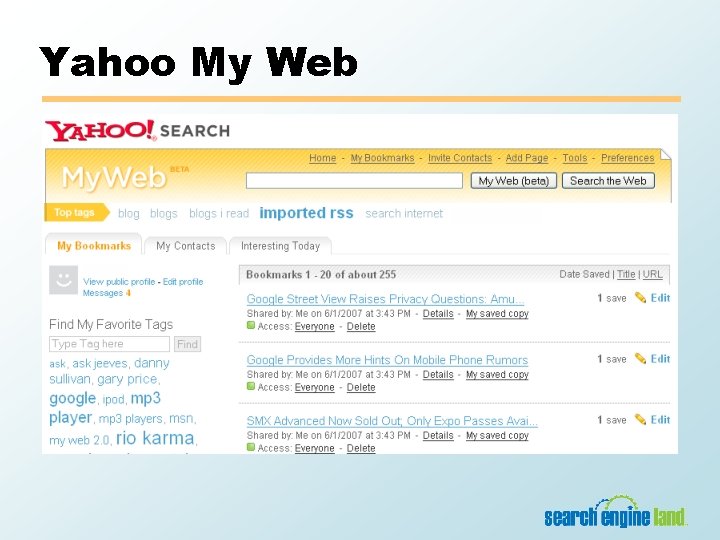Viewport: 720px width, 540px height.
Task: Click the 'Type Tag here' field
Action: point(109,344)
